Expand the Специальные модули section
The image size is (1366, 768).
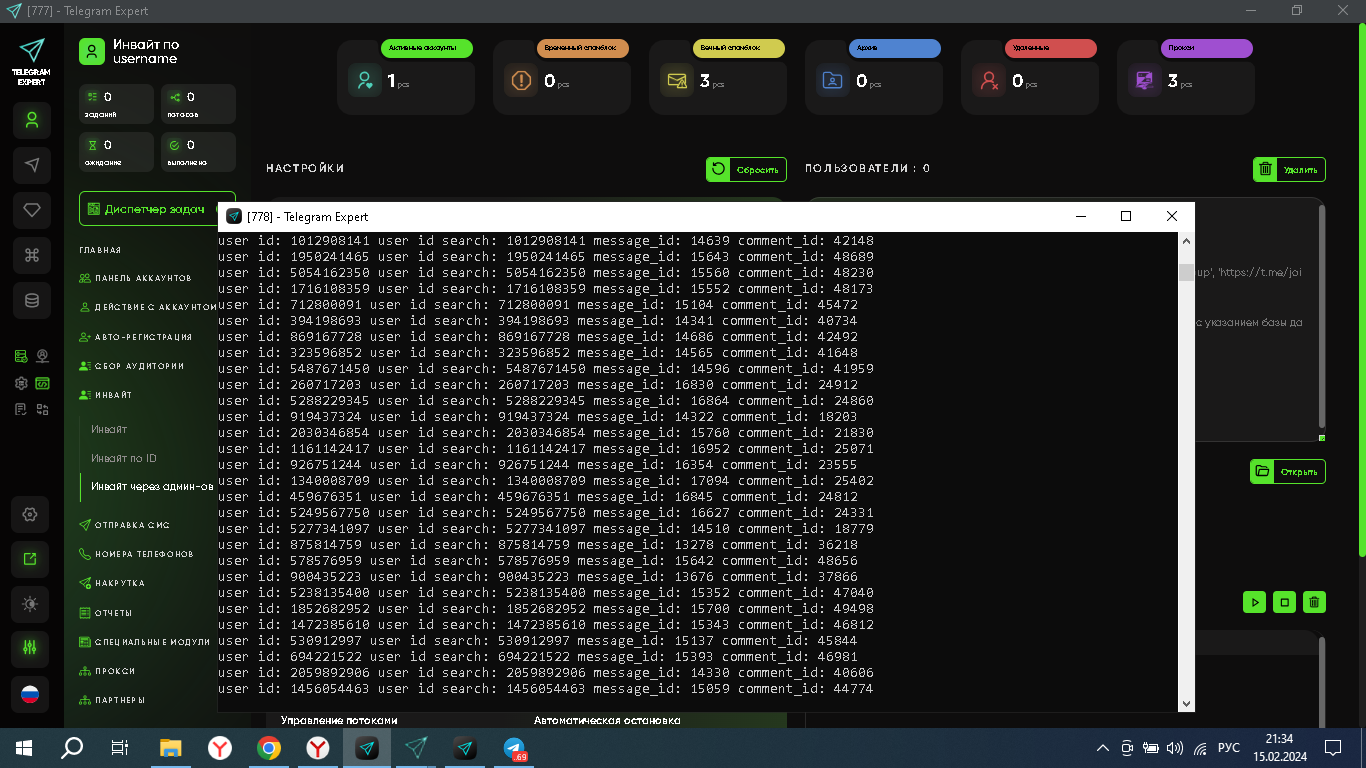pyautogui.click(x=145, y=642)
